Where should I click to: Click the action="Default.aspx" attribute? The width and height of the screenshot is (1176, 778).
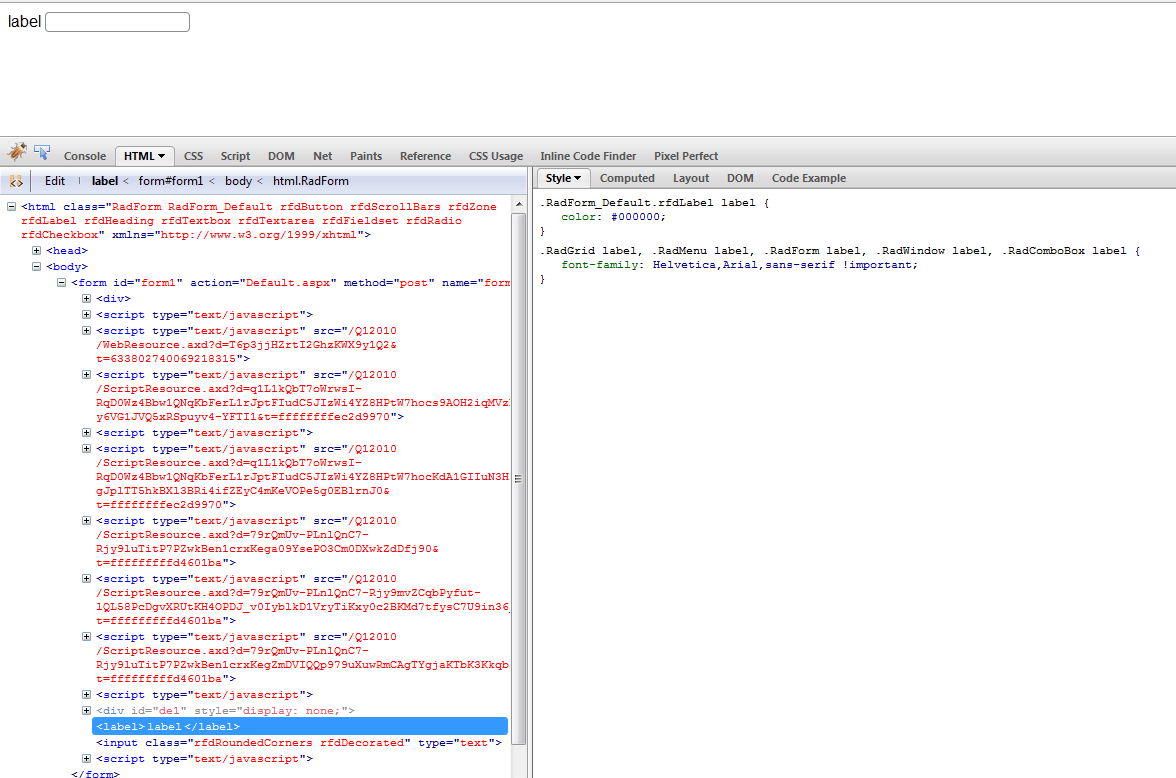tap(263, 283)
